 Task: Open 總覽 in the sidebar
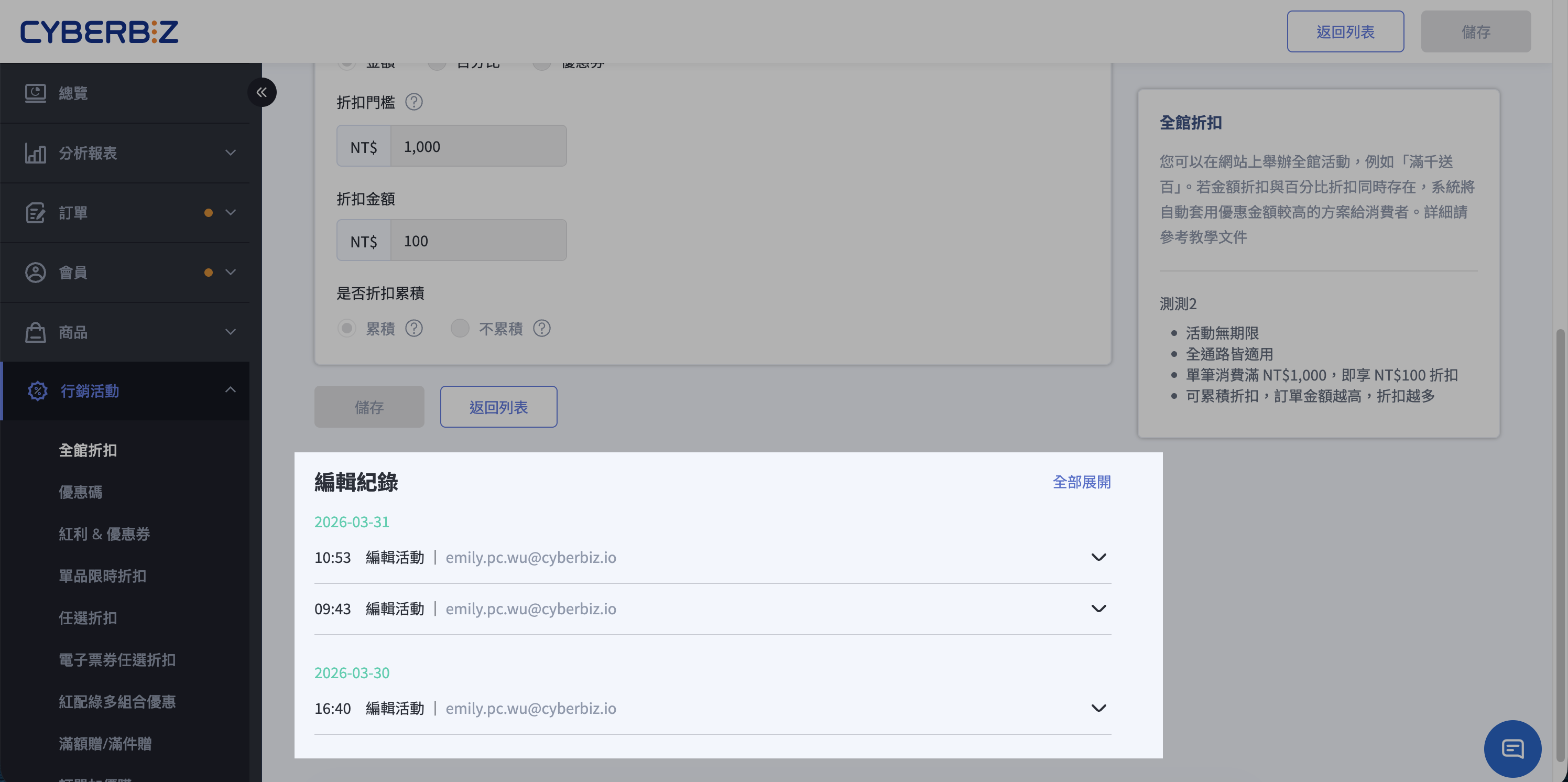(x=125, y=93)
